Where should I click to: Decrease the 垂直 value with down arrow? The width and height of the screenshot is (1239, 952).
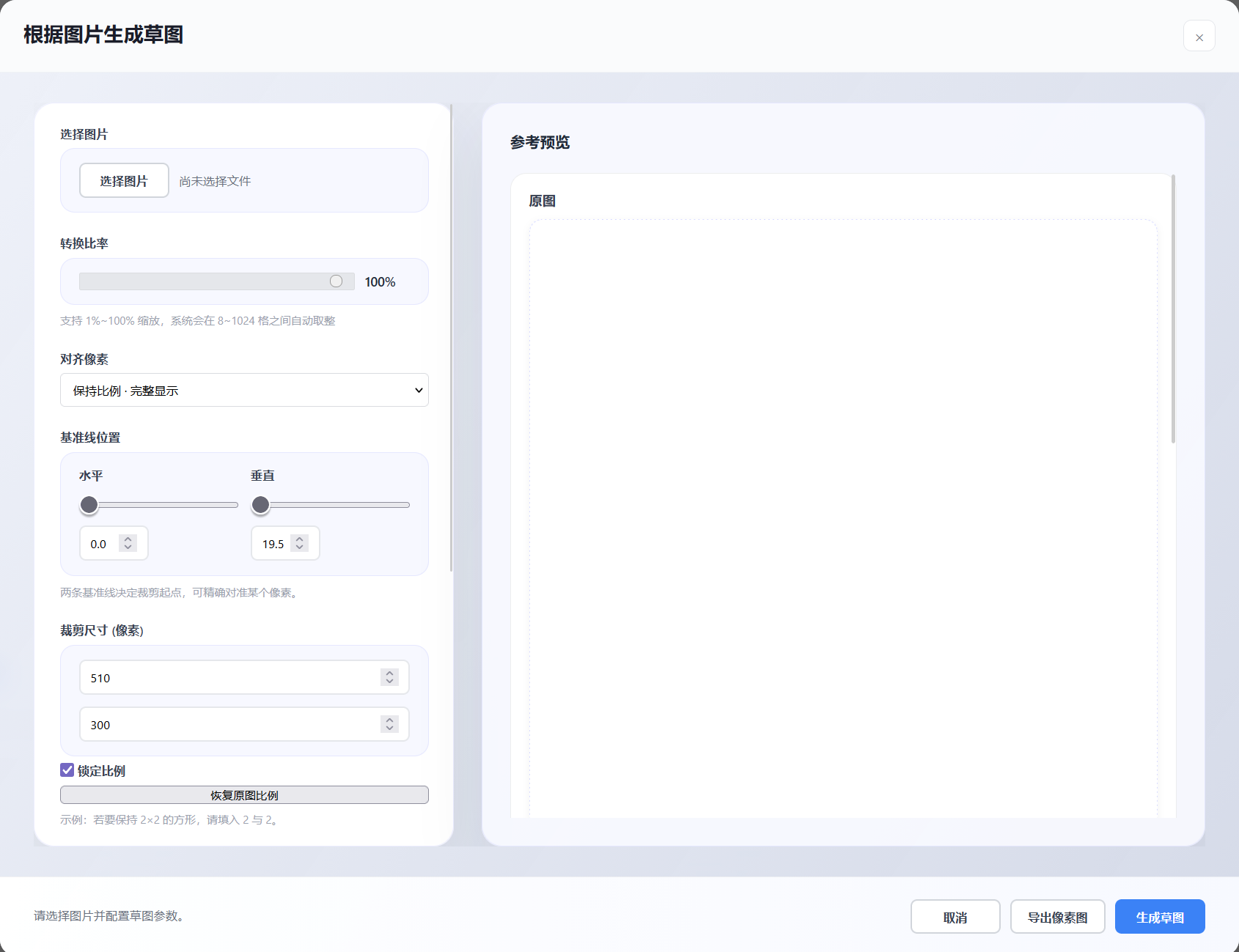pos(299,547)
